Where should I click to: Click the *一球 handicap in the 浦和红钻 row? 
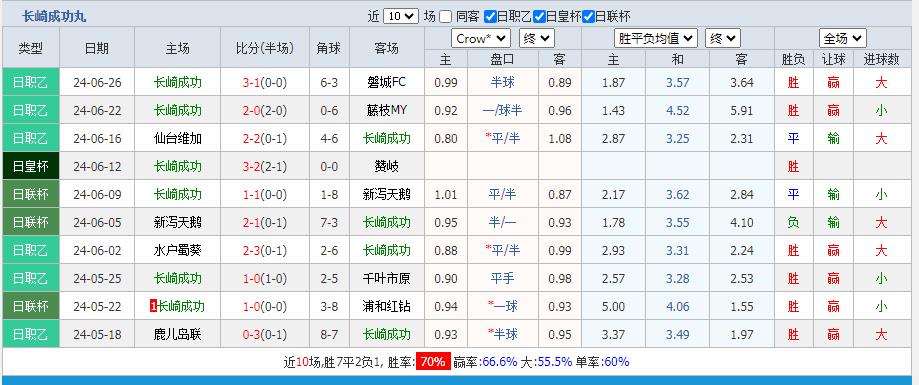click(x=502, y=306)
